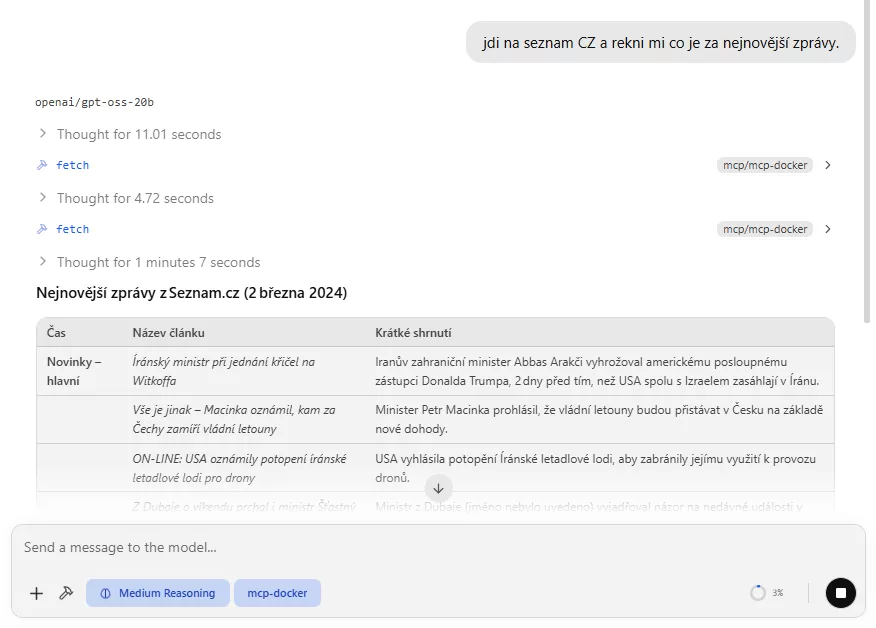
Task: Toggle the mcp-docker integration chip
Action: coord(277,593)
